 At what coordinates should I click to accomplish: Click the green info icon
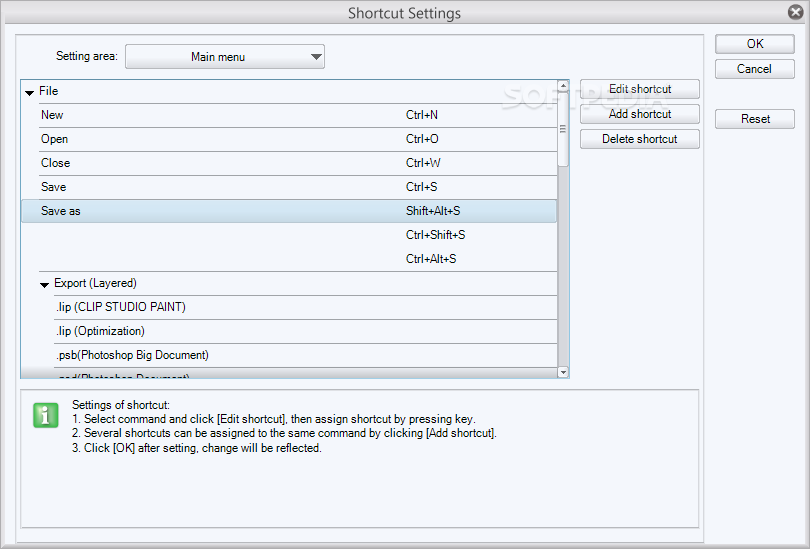(46, 415)
